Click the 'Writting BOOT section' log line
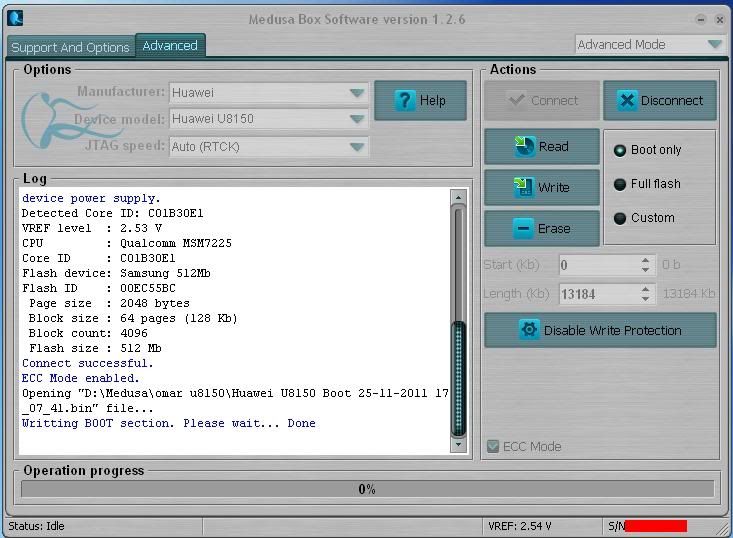The height and width of the screenshot is (538, 733). pyautogui.click(x=169, y=423)
